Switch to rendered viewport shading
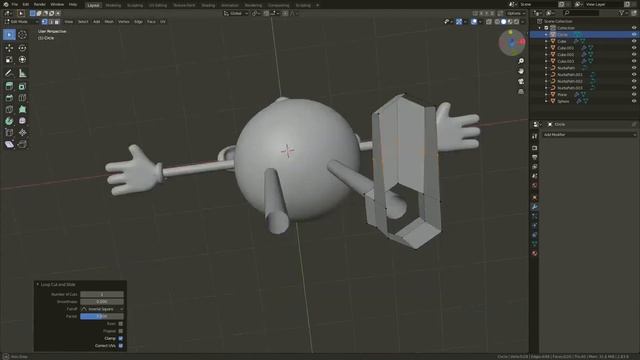 [516, 22]
